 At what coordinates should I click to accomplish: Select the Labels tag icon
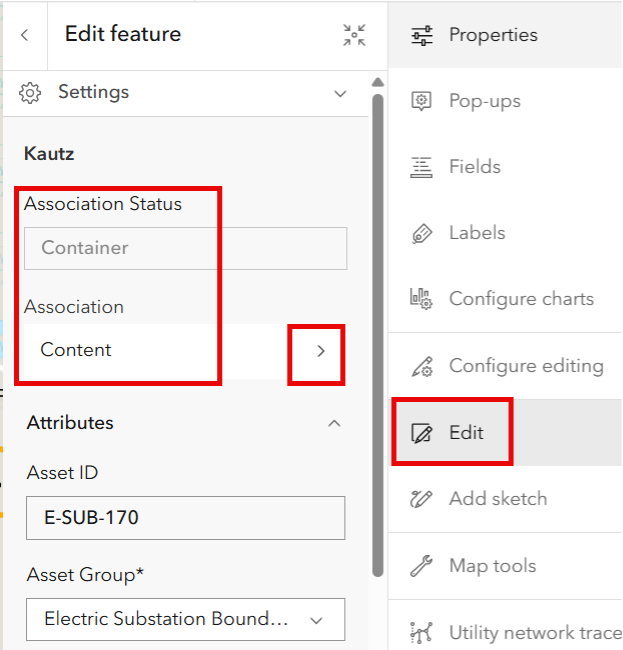422,233
